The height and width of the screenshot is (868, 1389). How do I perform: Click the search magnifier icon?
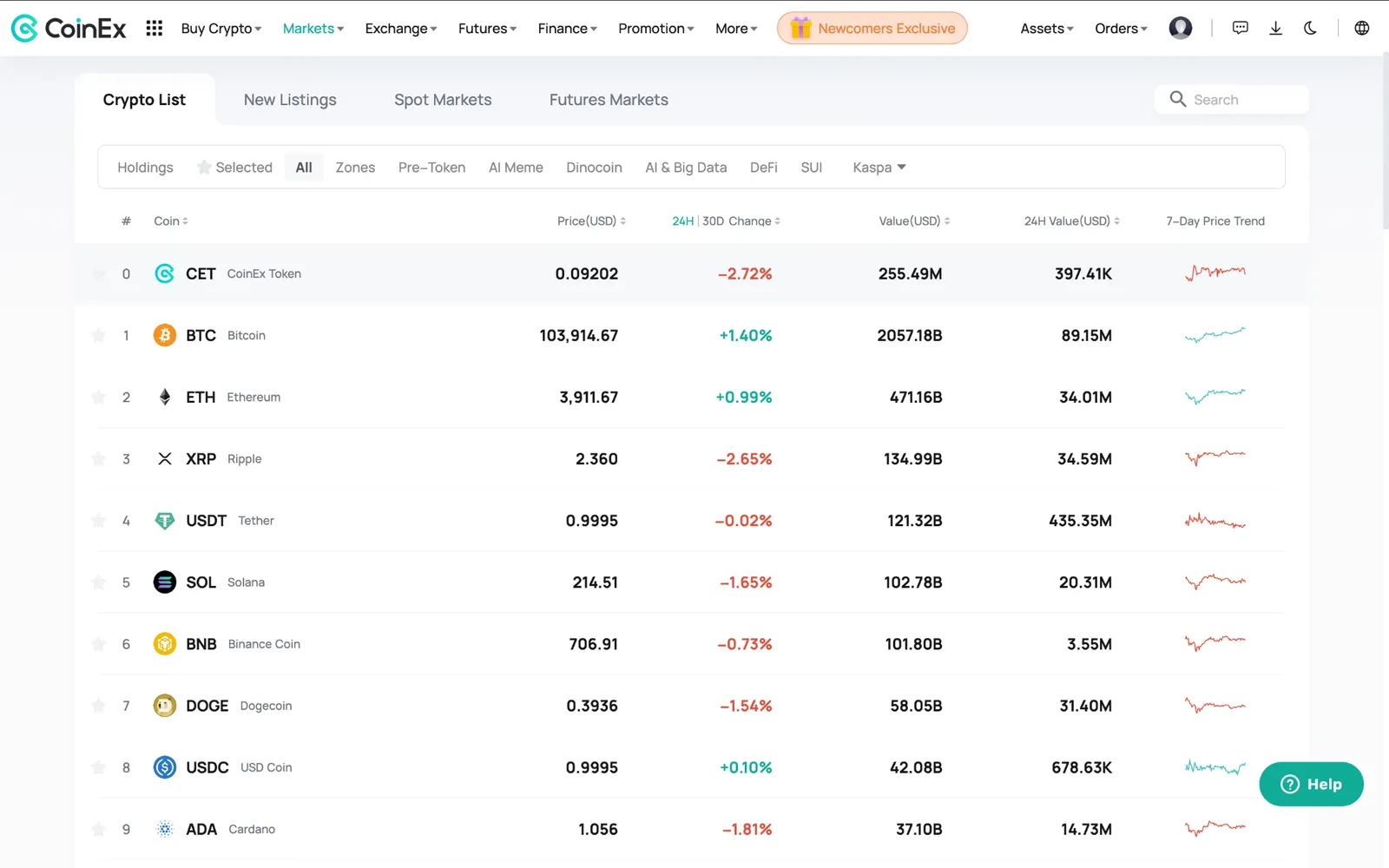point(1177,99)
